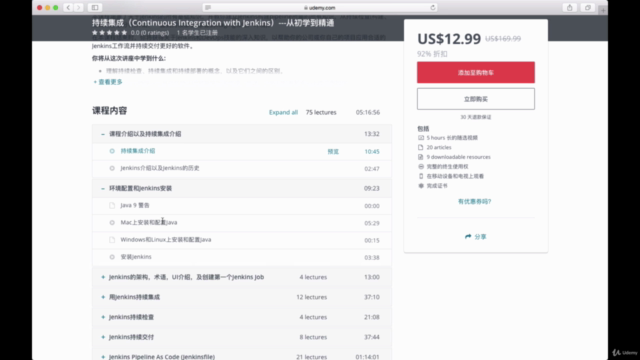Click the 75 lectures count text

coord(321,112)
